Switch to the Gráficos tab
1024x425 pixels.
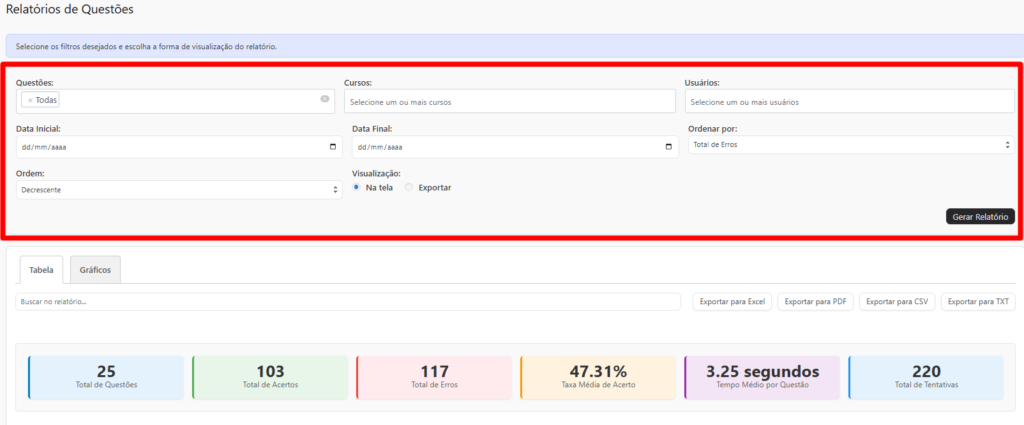95,270
